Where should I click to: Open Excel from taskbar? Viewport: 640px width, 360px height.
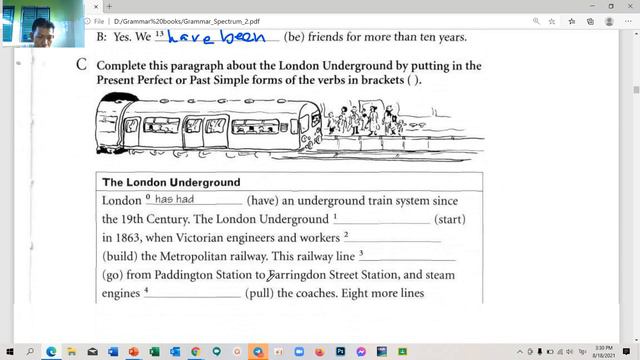155,351
